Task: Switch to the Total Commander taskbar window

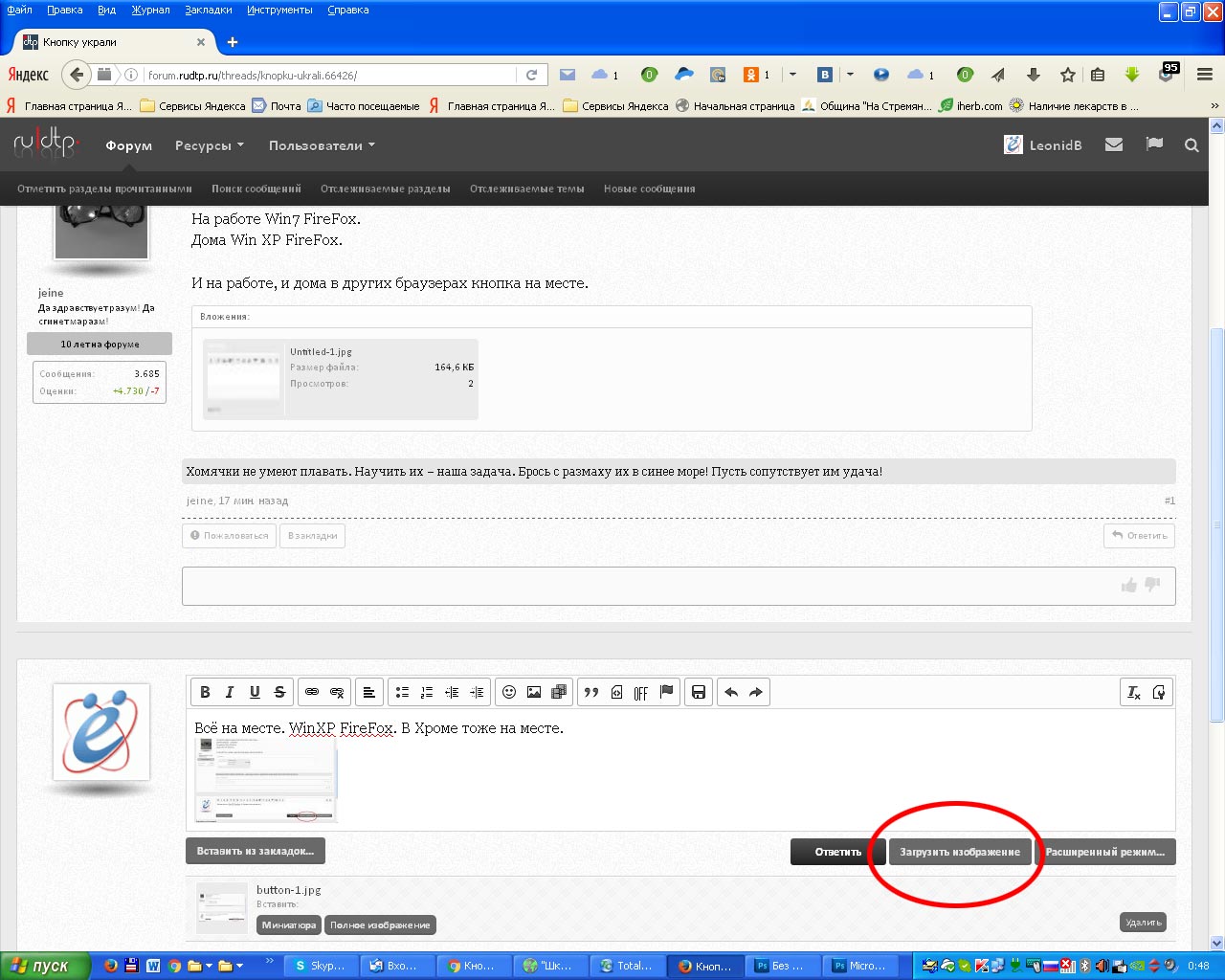Action: click(x=627, y=966)
